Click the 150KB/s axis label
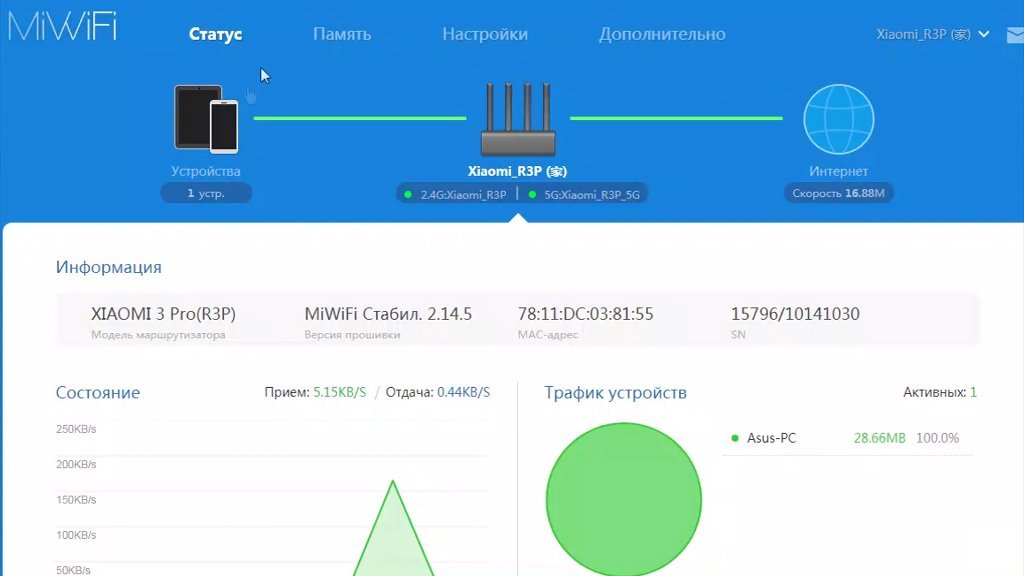The image size is (1024, 576). click(x=76, y=500)
